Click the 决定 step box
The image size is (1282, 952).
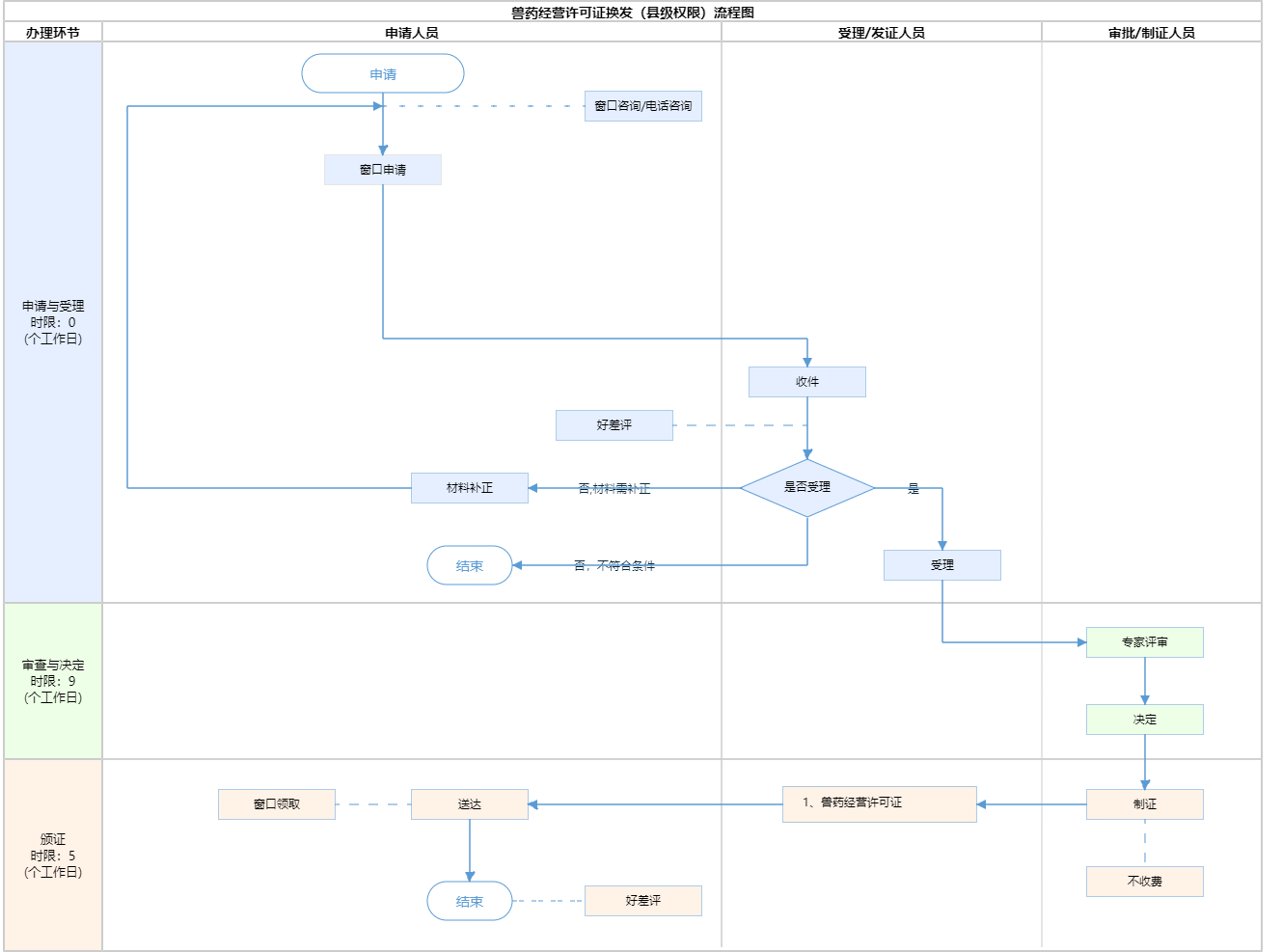(1144, 720)
